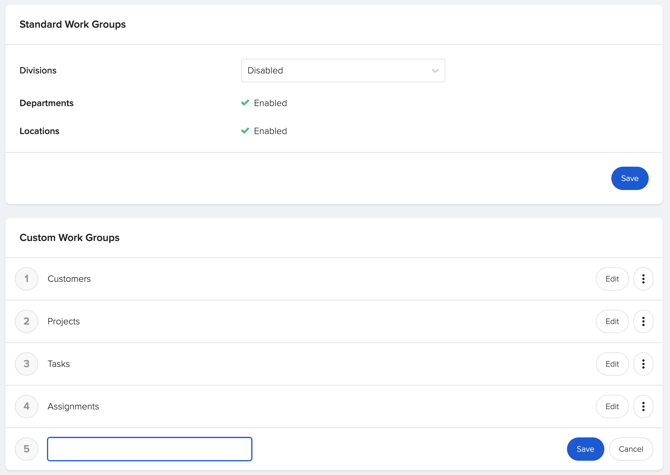Cancel adding the new custom work group
The width and height of the screenshot is (670, 475).
630,449
